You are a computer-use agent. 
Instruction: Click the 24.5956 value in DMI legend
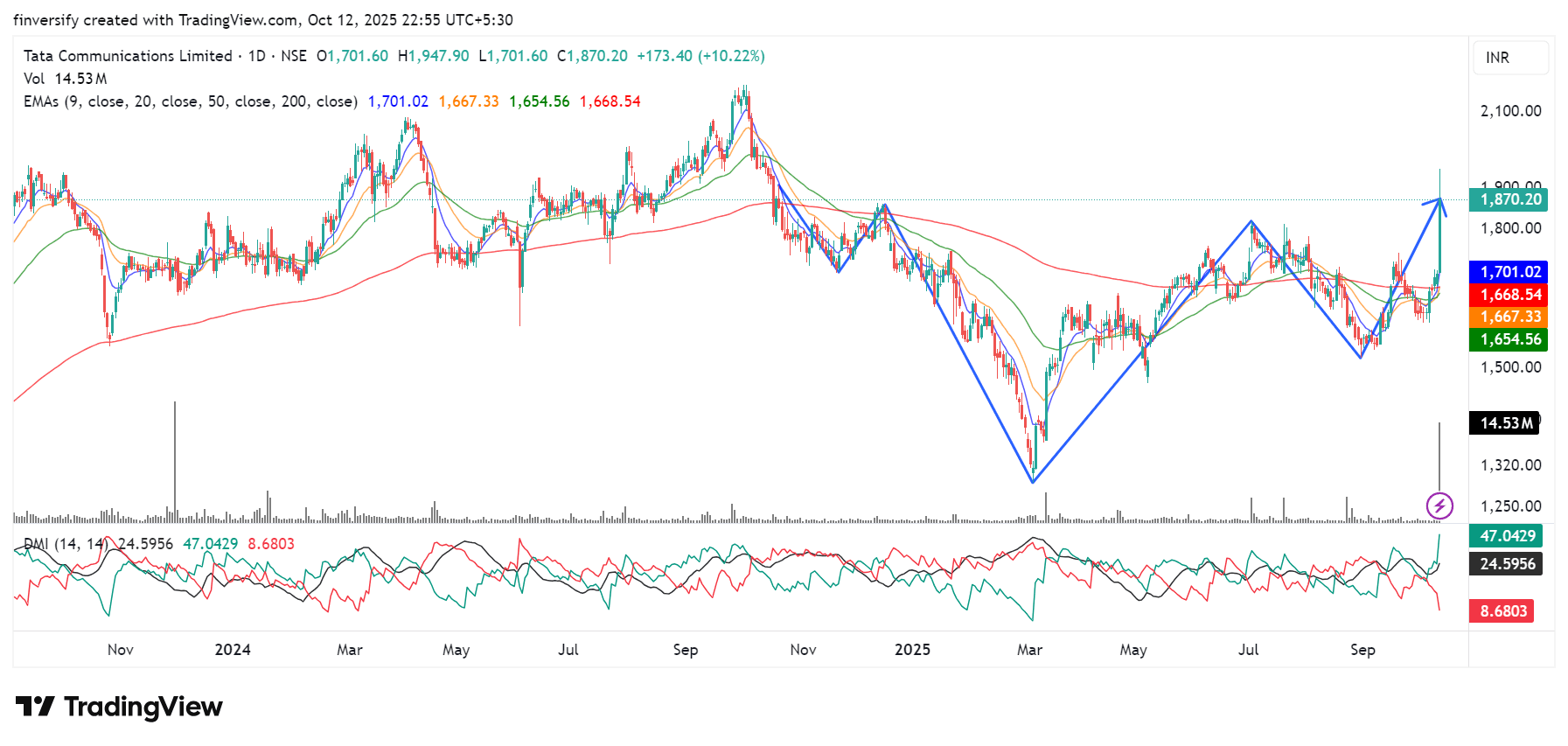coord(146,544)
